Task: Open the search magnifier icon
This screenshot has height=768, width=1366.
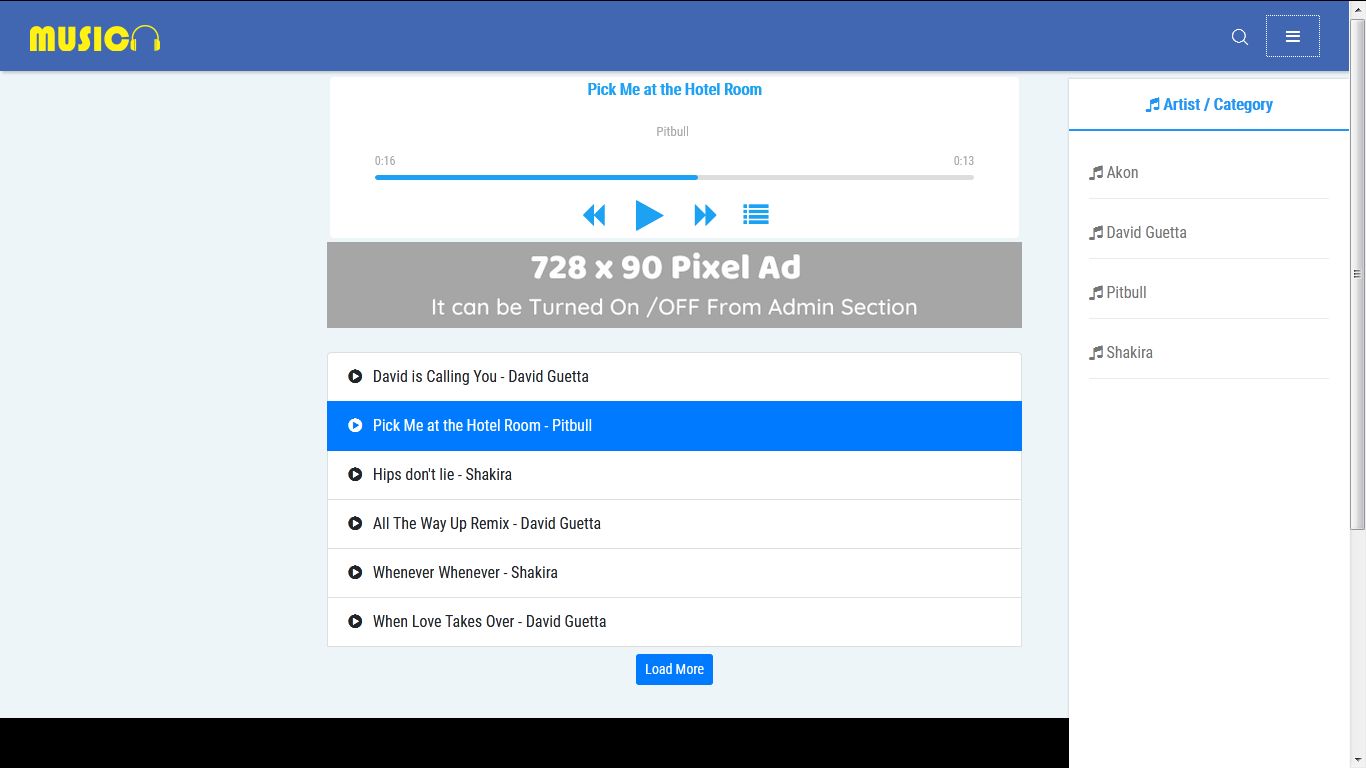Action: [x=1240, y=37]
